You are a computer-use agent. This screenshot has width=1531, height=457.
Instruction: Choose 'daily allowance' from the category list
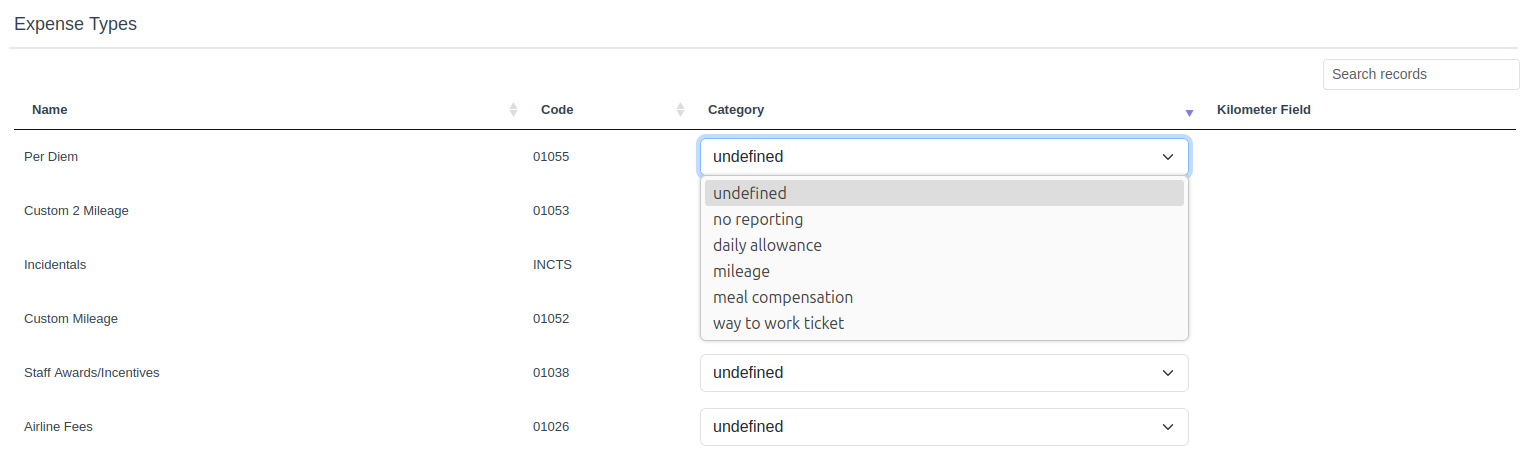(767, 245)
